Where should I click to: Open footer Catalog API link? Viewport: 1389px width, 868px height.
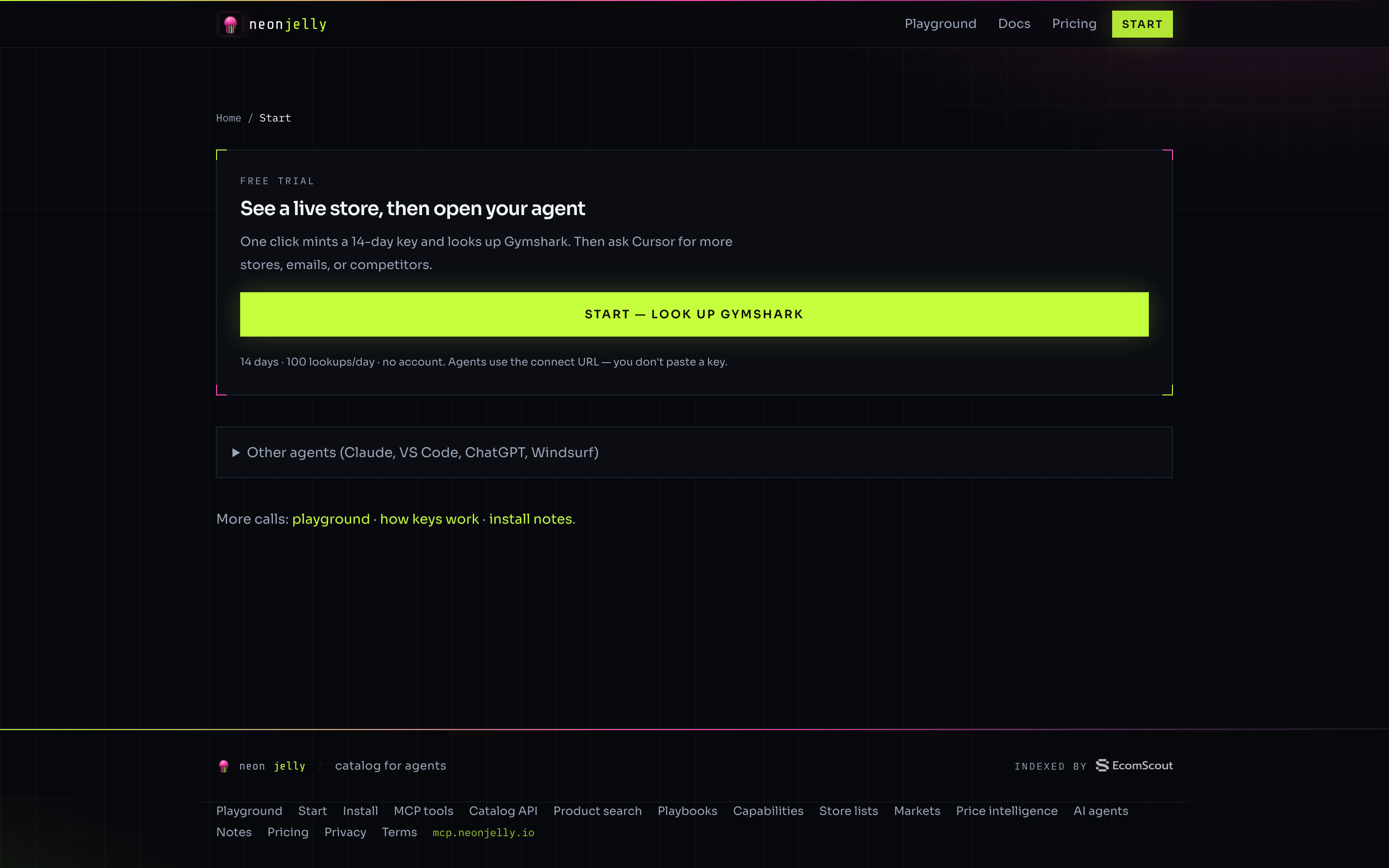click(503, 811)
